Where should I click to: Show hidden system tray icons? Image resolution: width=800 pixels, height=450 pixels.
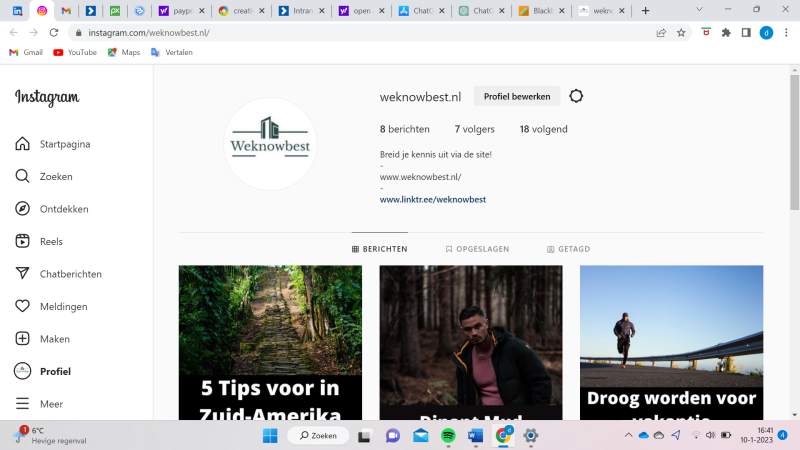629,435
